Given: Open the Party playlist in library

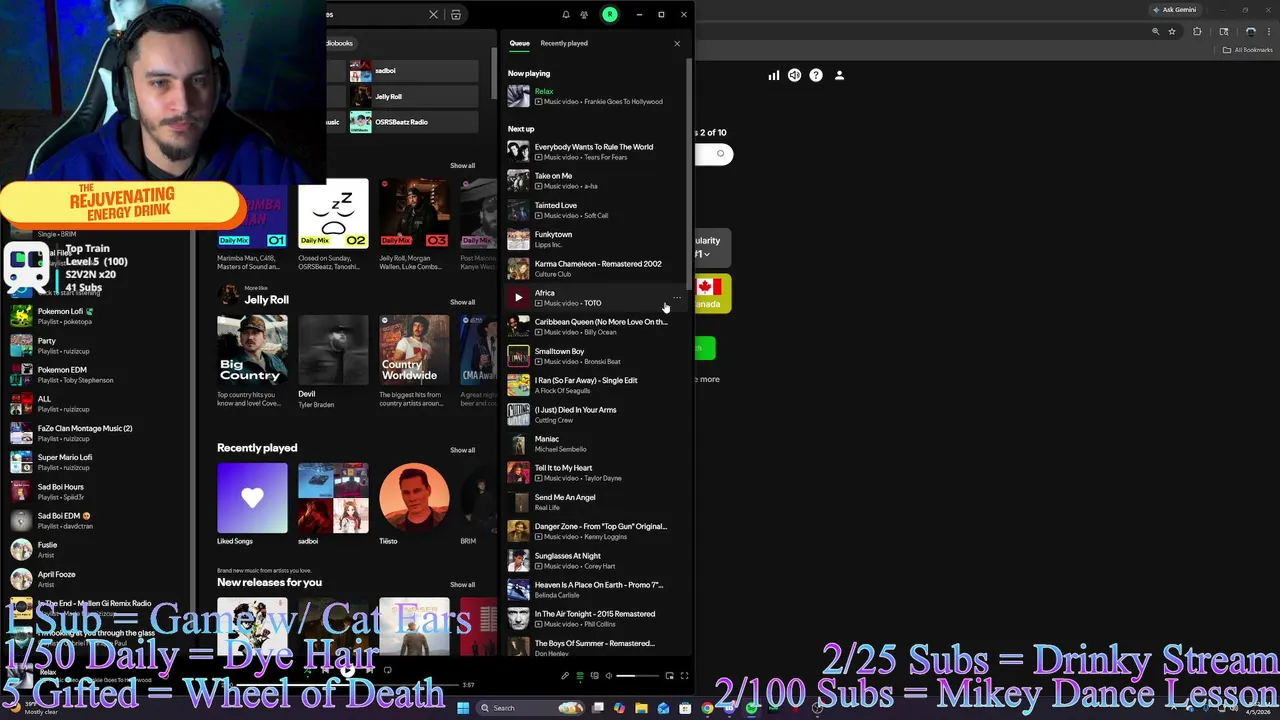Looking at the screenshot, I should click(x=98, y=346).
